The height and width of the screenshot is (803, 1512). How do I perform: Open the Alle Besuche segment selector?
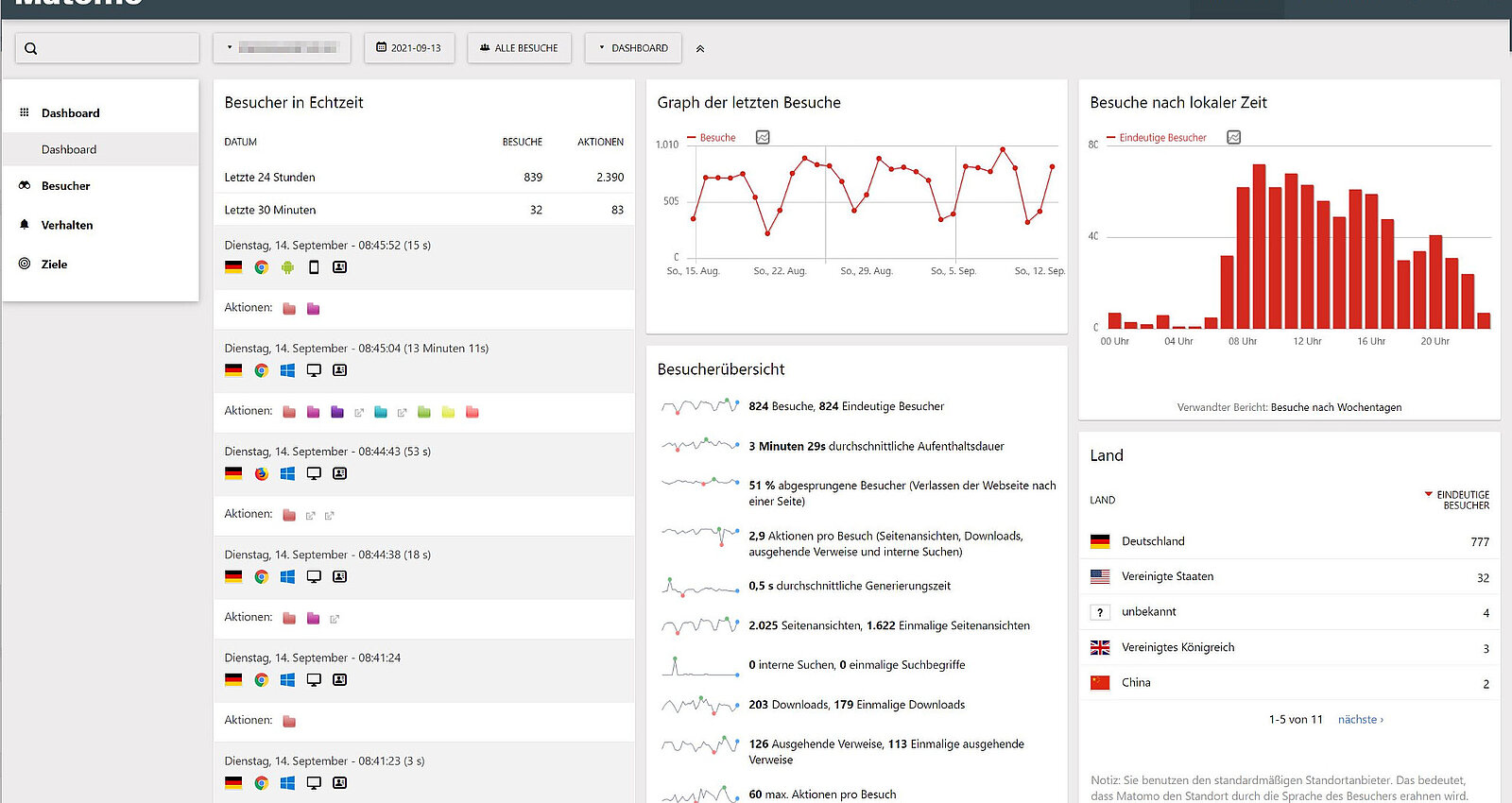(519, 48)
